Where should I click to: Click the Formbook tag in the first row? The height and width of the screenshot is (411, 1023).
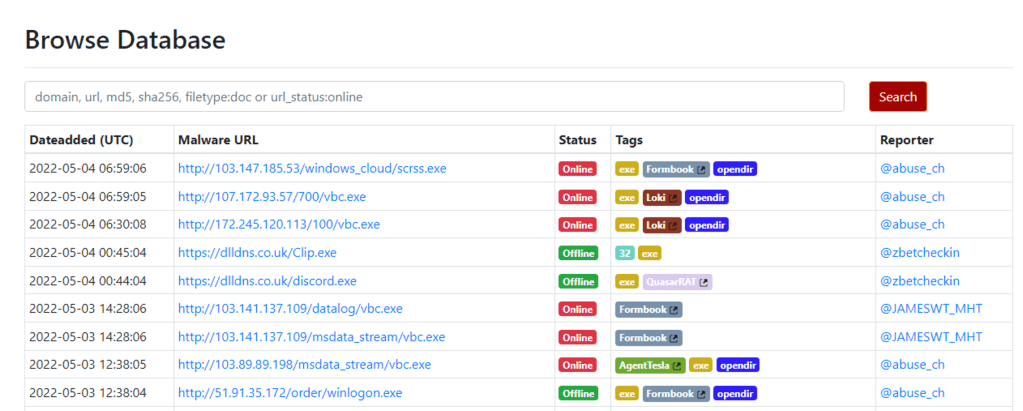[x=676, y=169]
